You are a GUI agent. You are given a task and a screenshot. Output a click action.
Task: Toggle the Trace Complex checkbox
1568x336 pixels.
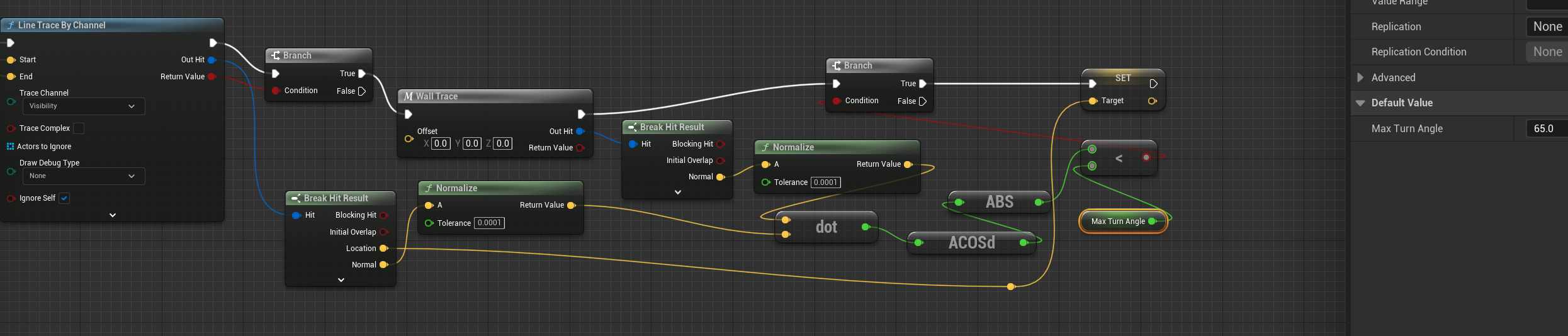click(x=79, y=128)
